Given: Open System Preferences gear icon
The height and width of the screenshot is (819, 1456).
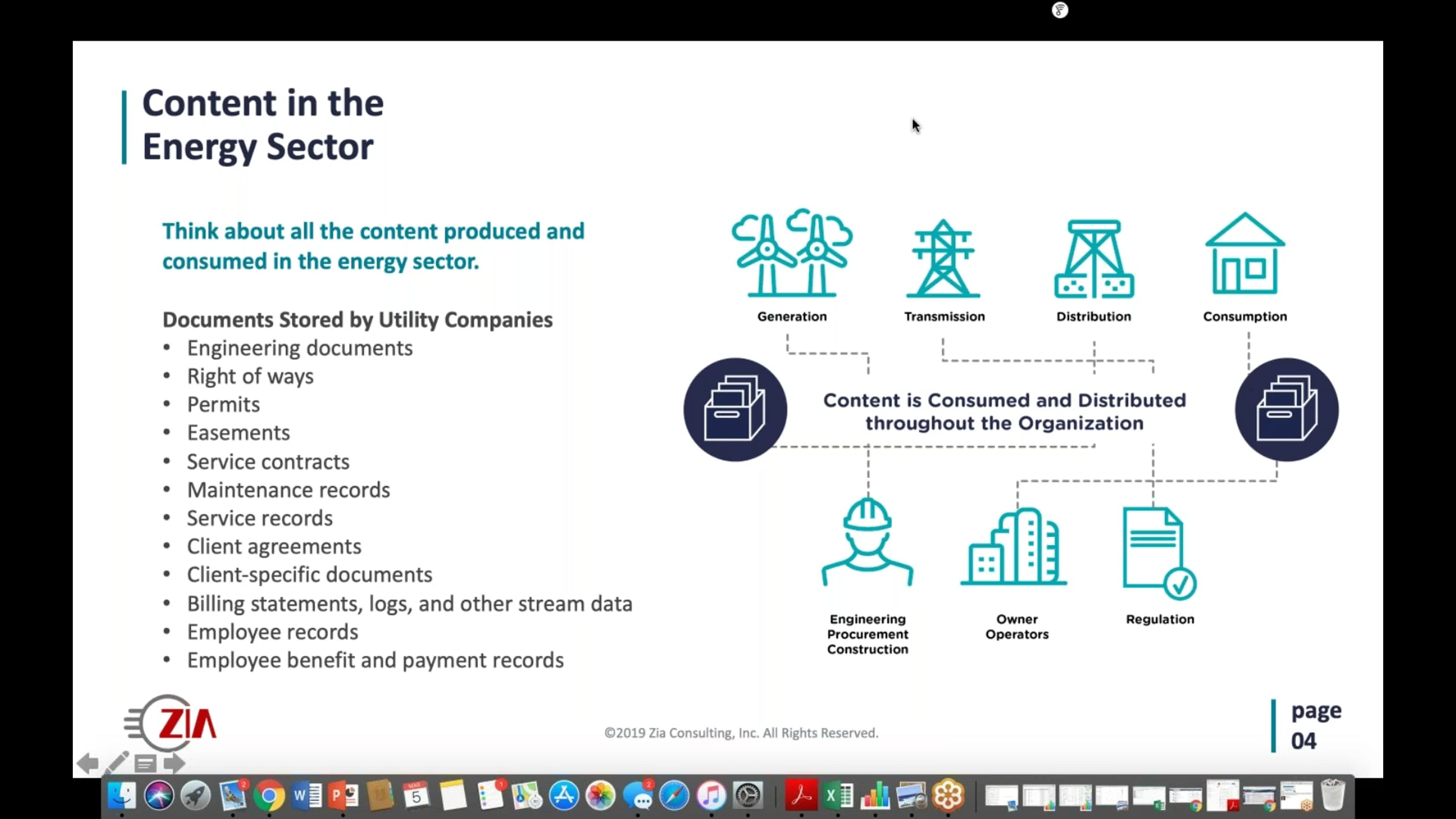Looking at the screenshot, I should pyautogui.click(x=747, y=796).
